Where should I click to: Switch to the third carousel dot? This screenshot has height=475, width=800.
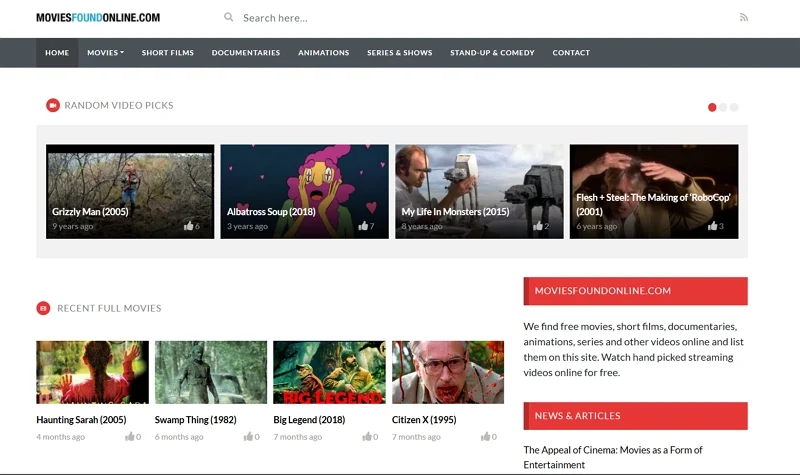(734, 107)
